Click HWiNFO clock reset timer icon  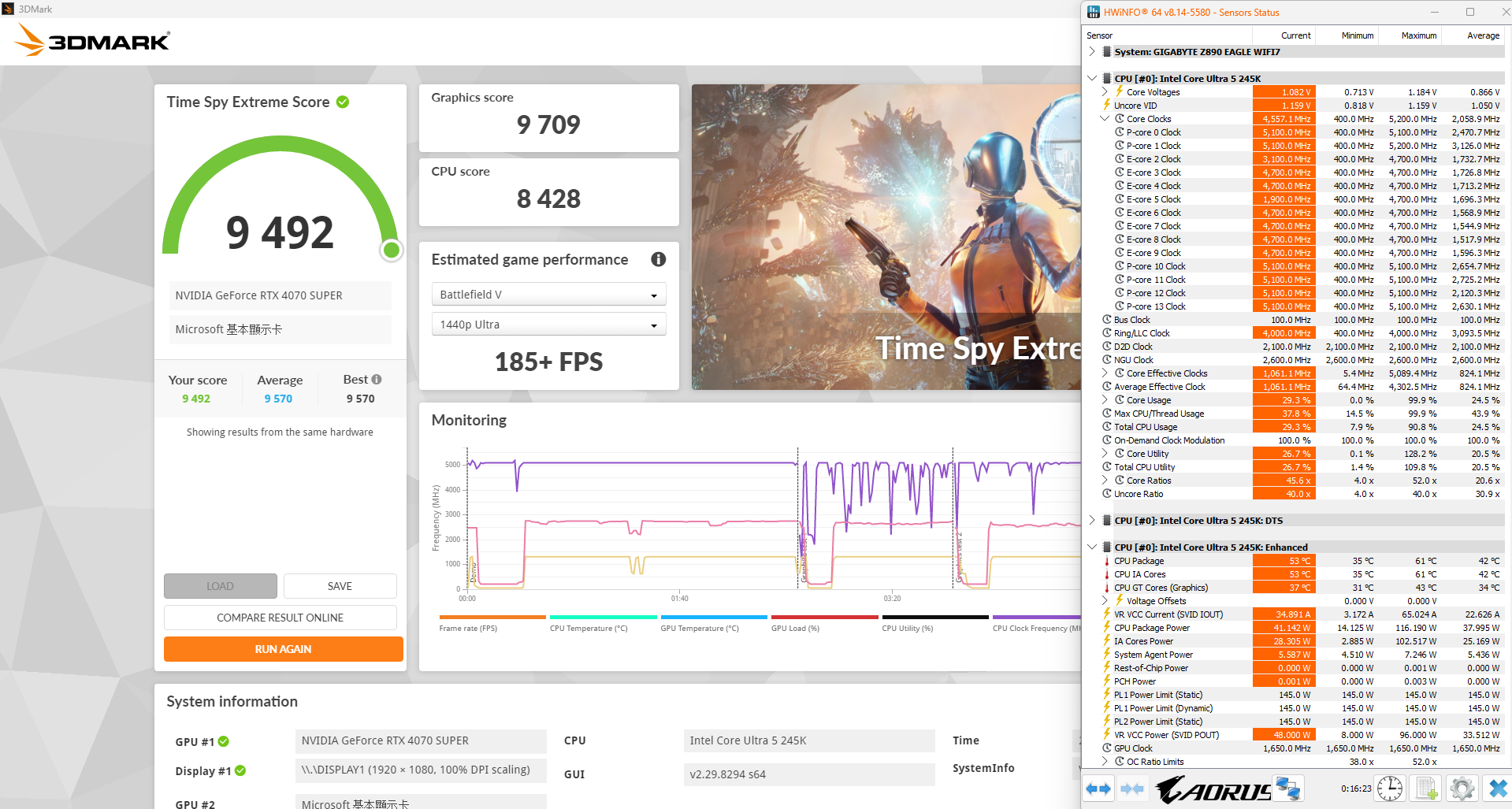click(1390, 788)
